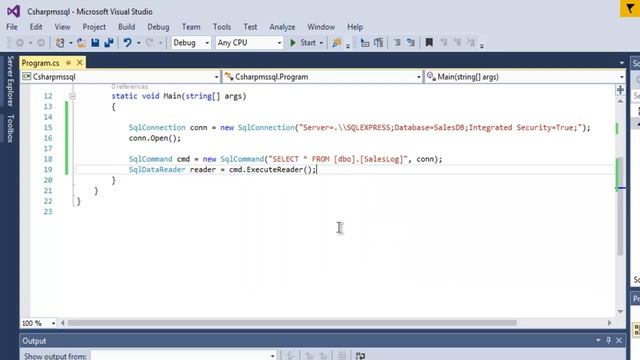640x360 pixels.
Task: Open the active documents list arrow
Action: pos(622,63)
